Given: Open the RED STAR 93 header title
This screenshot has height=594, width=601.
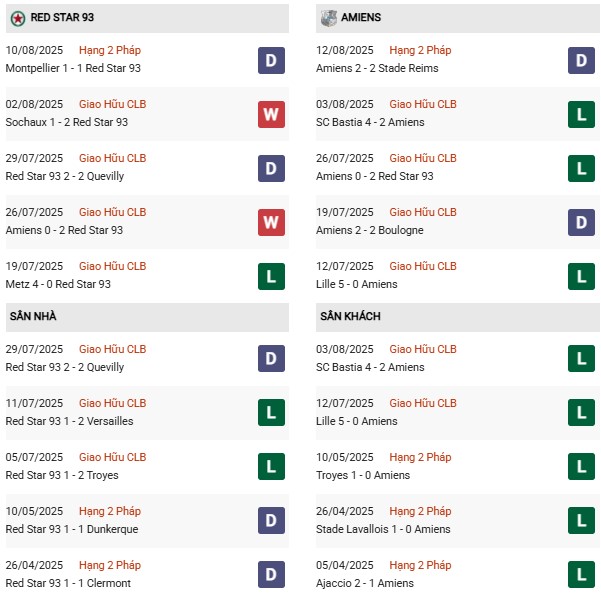Looking at the screenshot, I should pyautogui.click(x=62, y=18).
